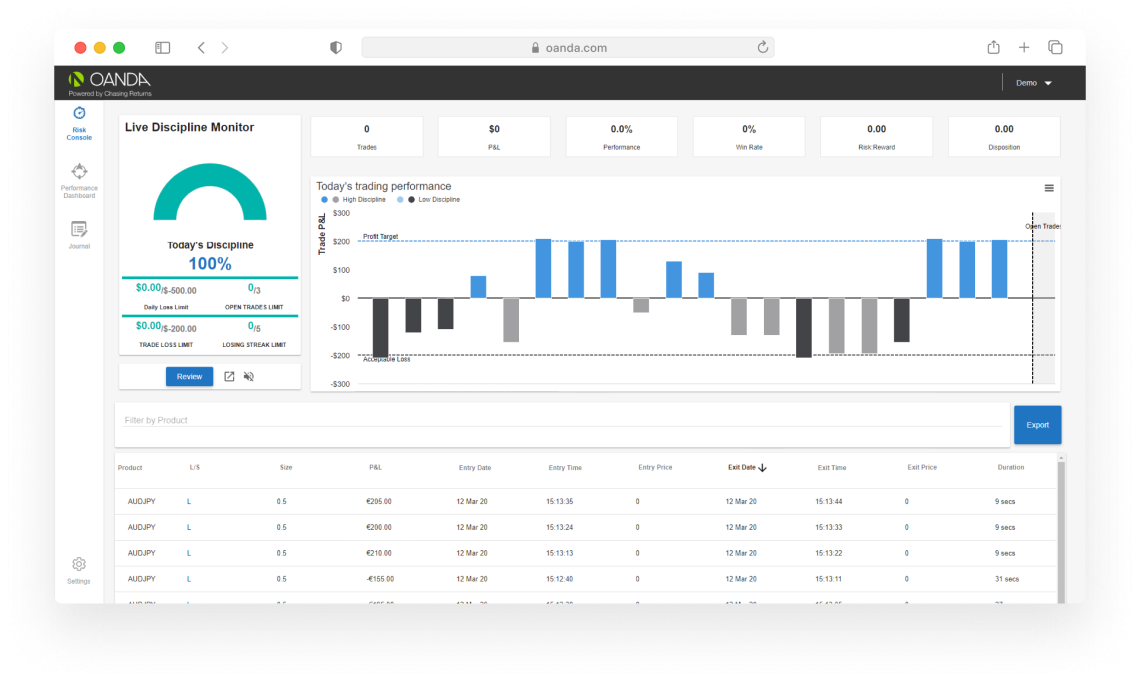Click the pop-out icon beside Review
The width and height of the screenshot is (1140, 682).
click(x=229, y=377)
